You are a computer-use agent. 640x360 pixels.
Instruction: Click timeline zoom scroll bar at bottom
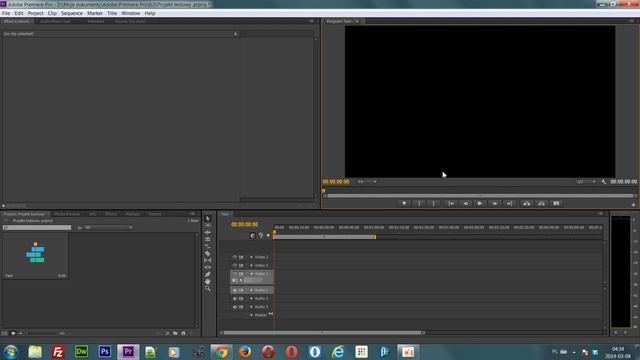tap(322, 333)
